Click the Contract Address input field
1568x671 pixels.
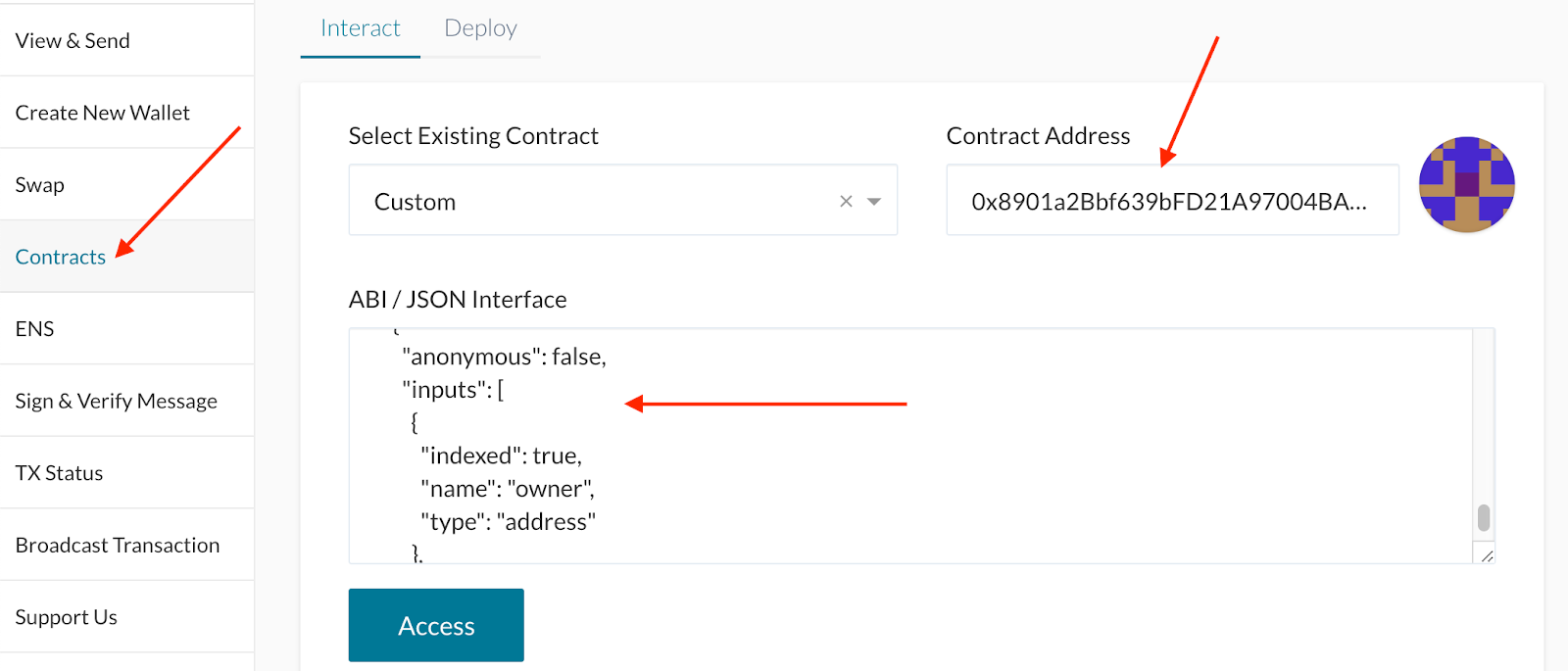click(x=1171, y=201)
